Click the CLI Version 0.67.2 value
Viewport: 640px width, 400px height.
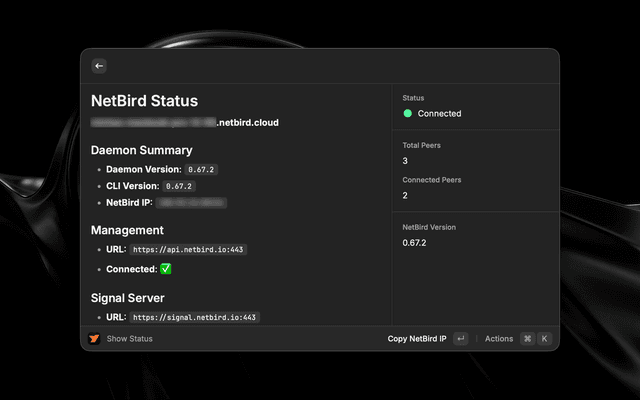179,186
